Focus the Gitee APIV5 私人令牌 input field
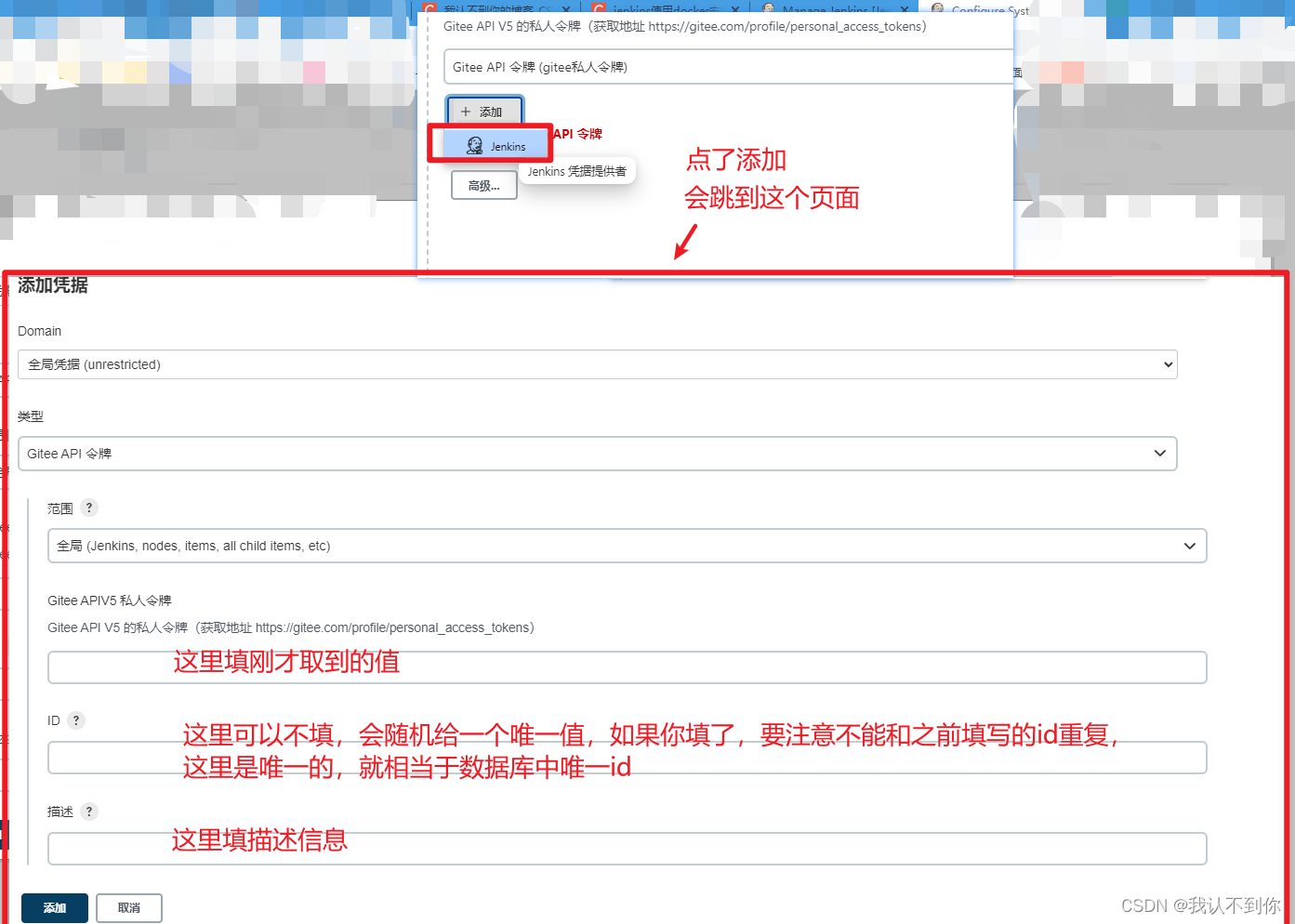Image resolution: width=1295 pixels, height=924 pixels. pyautogui.click(x=628, y=667)
